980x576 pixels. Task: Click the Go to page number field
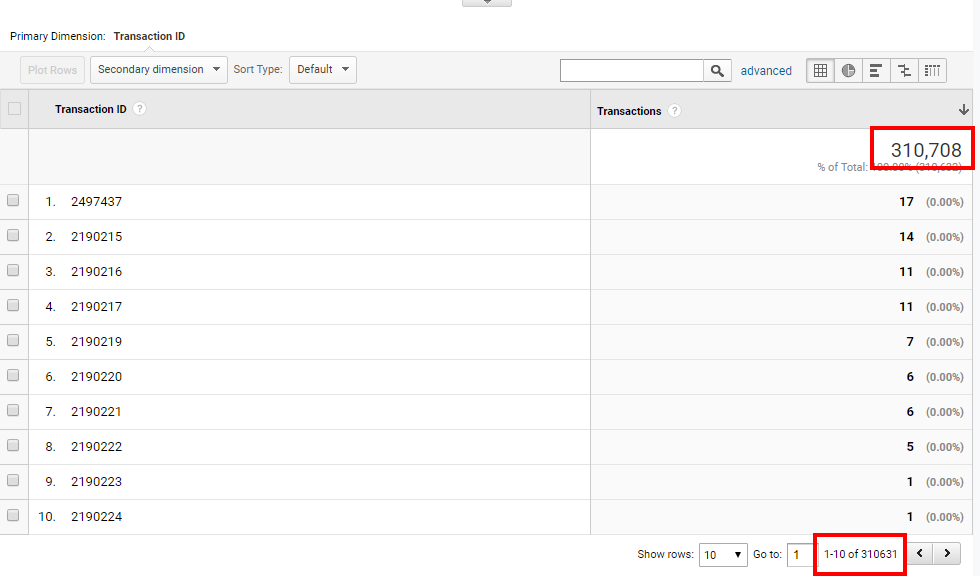(x=802, y=555)
